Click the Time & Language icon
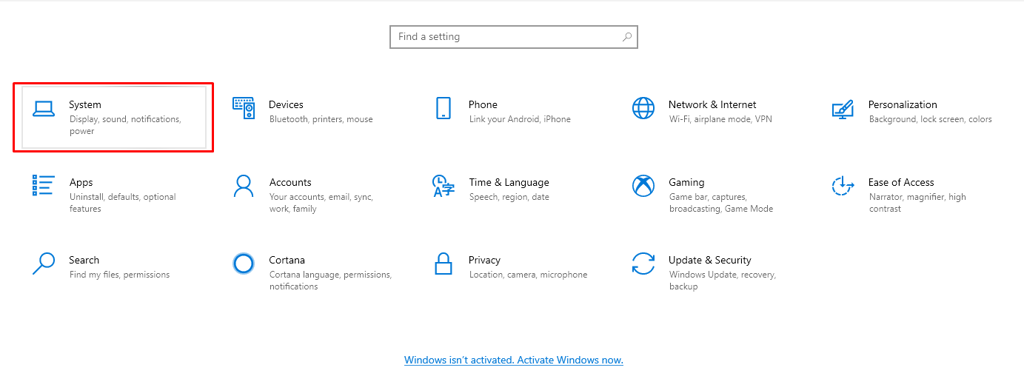 coord(443,186)
